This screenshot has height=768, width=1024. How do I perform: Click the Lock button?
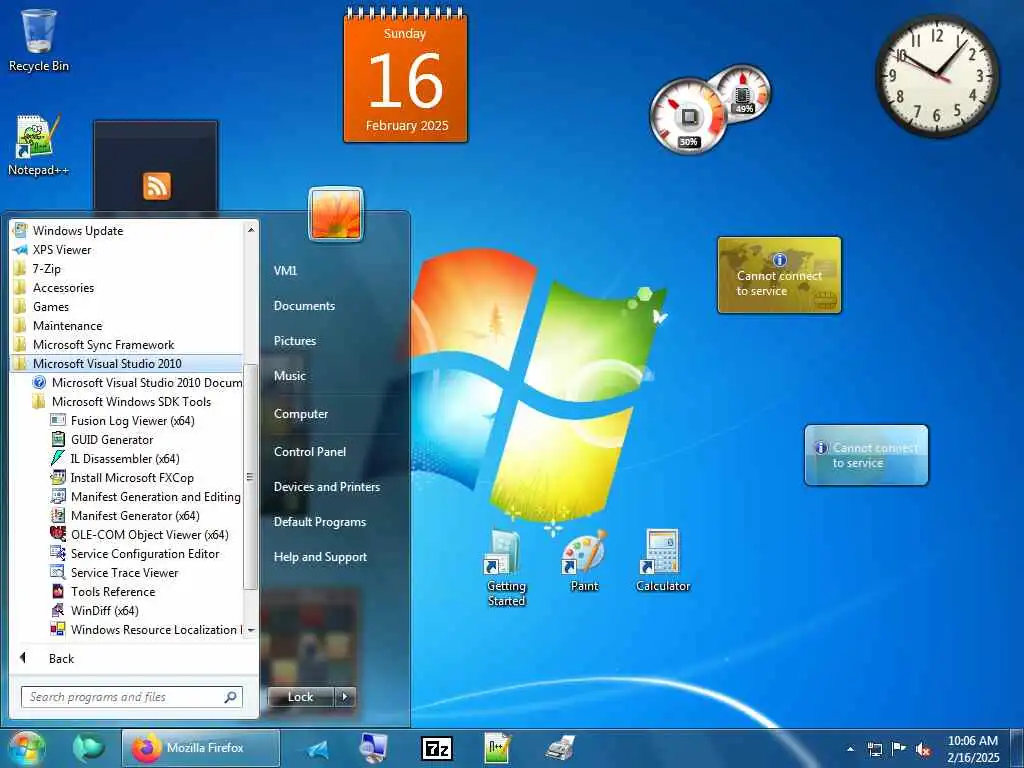pos(301,697)
